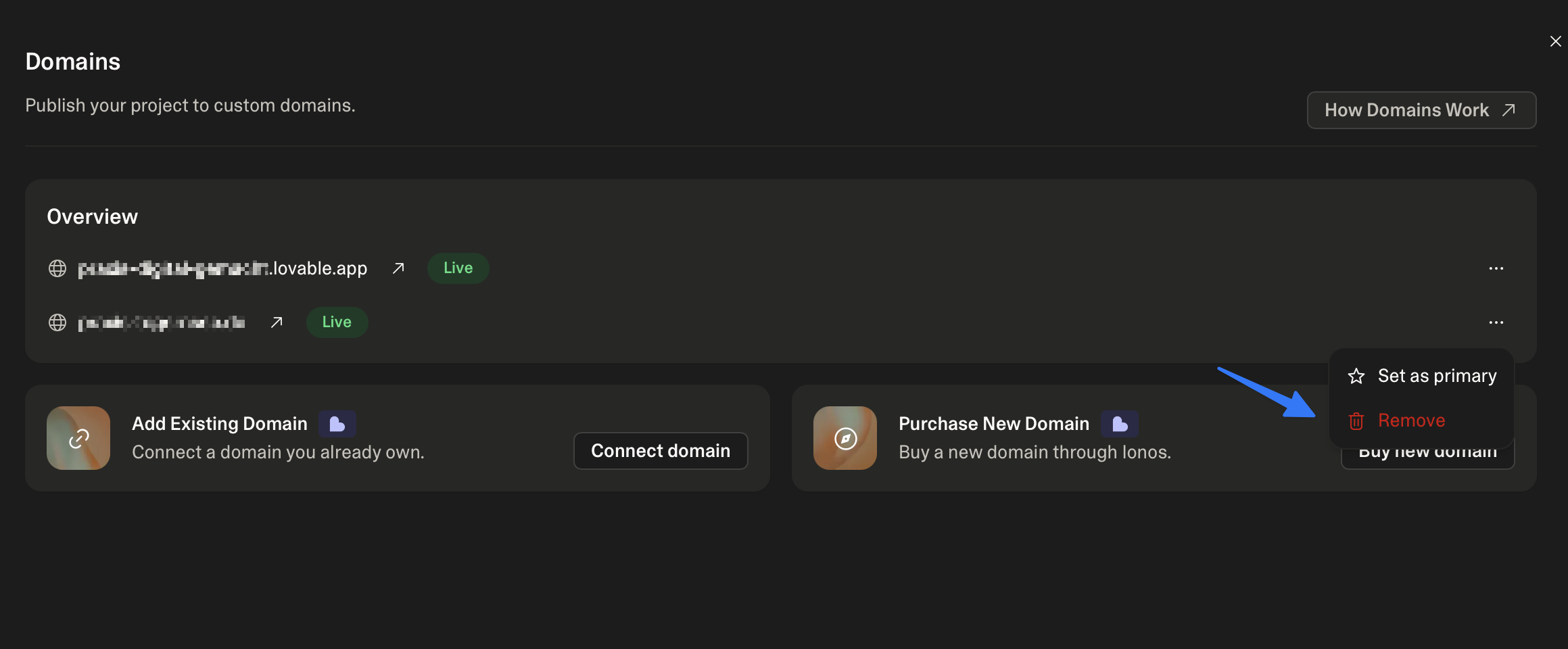Click the compass icon on Purchase New Domain card

pos(845,437)
